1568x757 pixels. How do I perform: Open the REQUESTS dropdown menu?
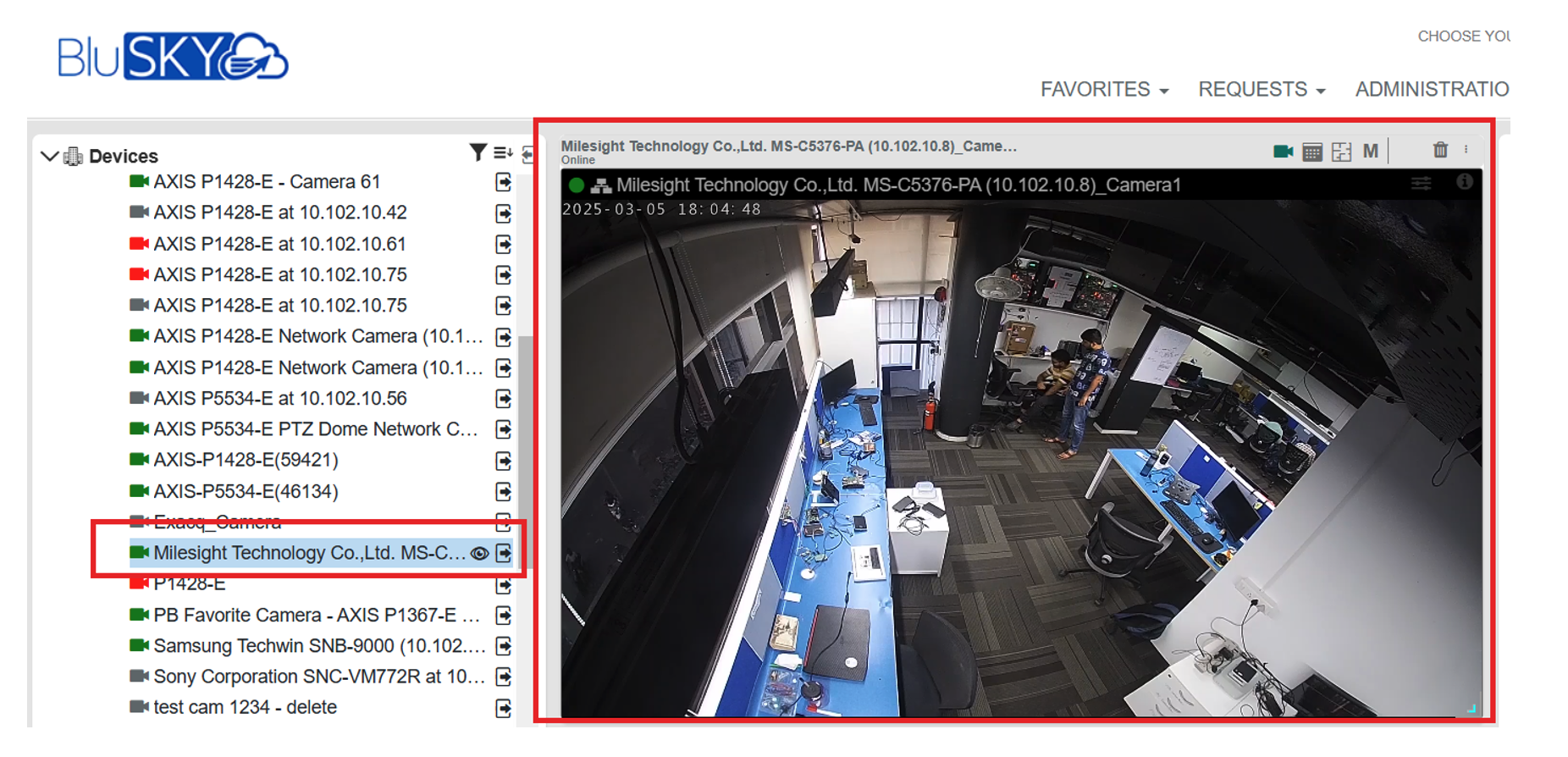tap(1262, 89)
